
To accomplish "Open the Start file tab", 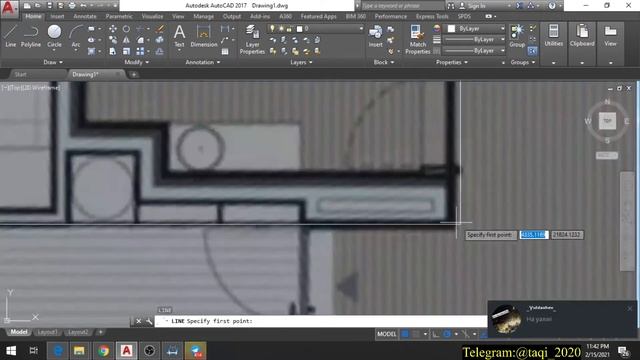I will [x=20, y=74].
